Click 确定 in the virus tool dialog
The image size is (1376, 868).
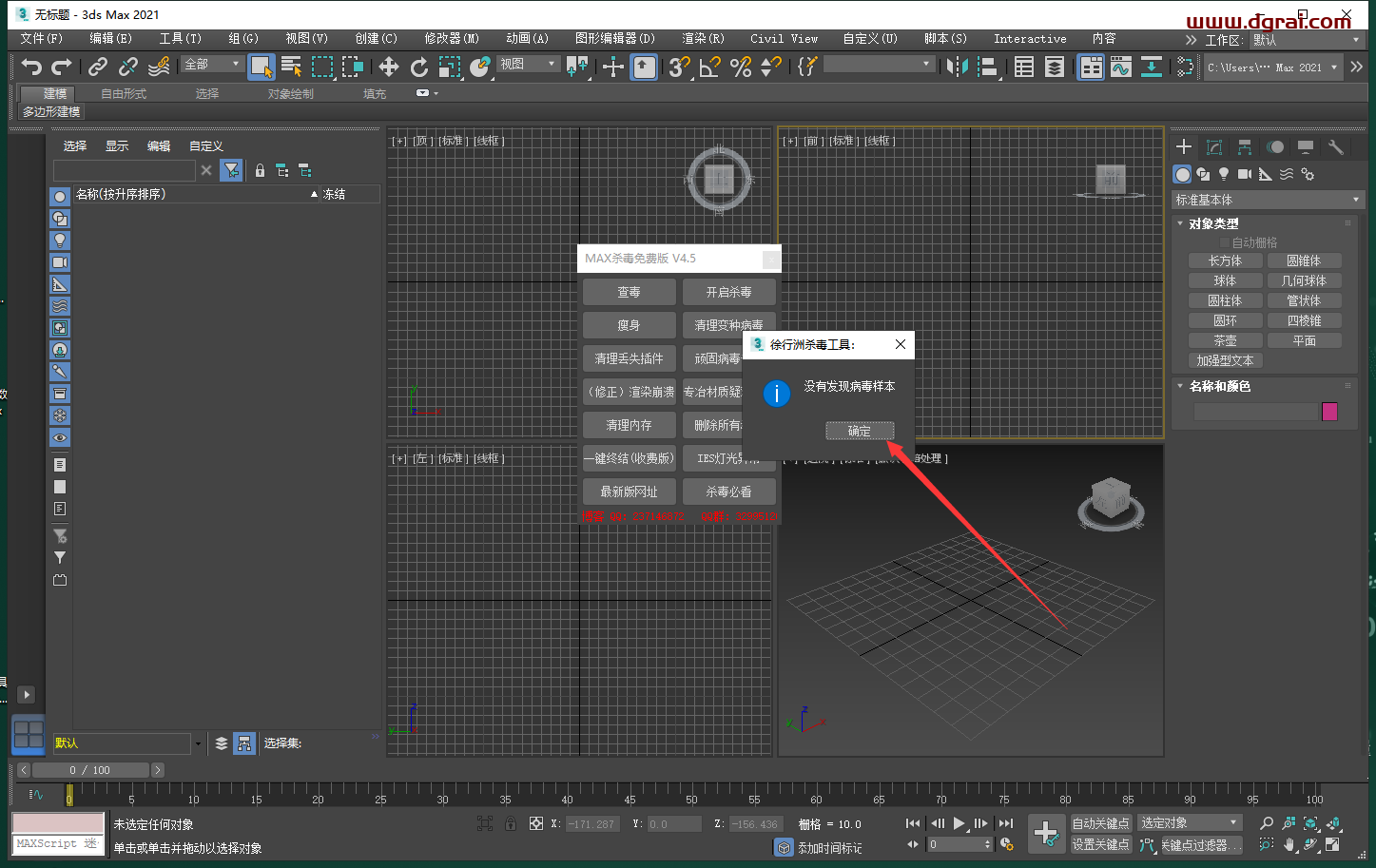[x=859, y=431]
